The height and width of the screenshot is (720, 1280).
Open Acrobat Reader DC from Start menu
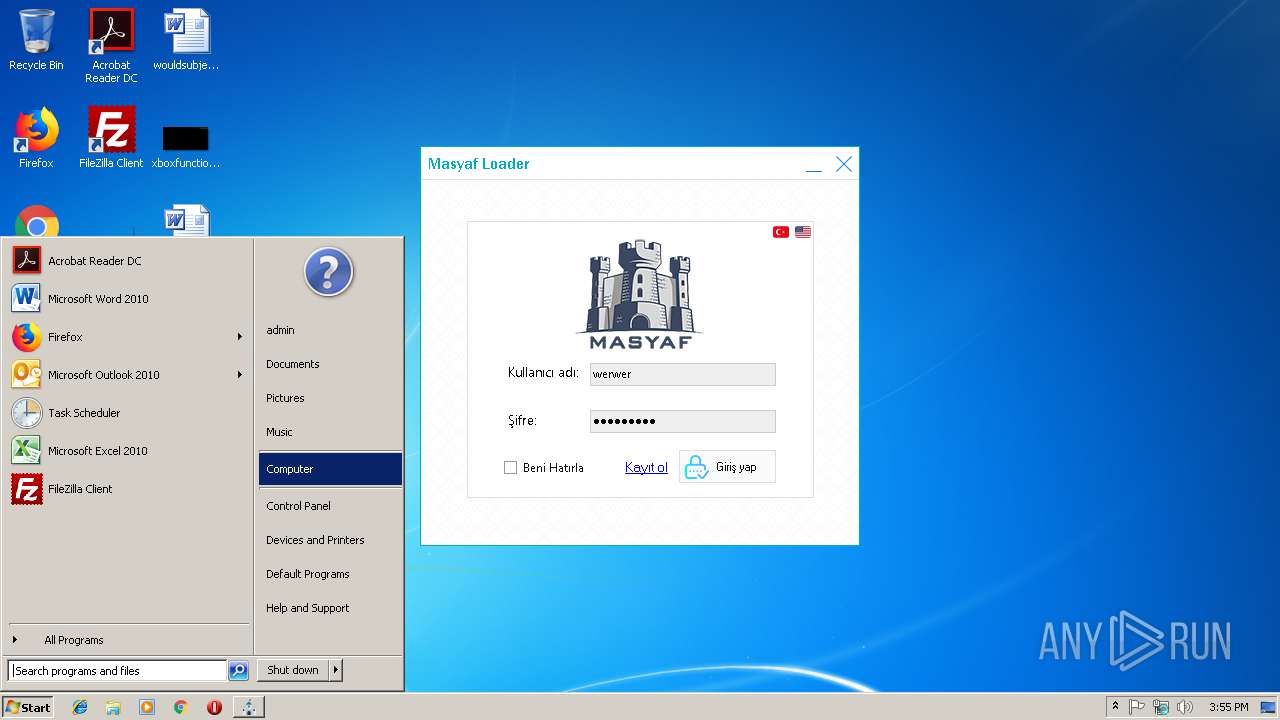(127, 261)
